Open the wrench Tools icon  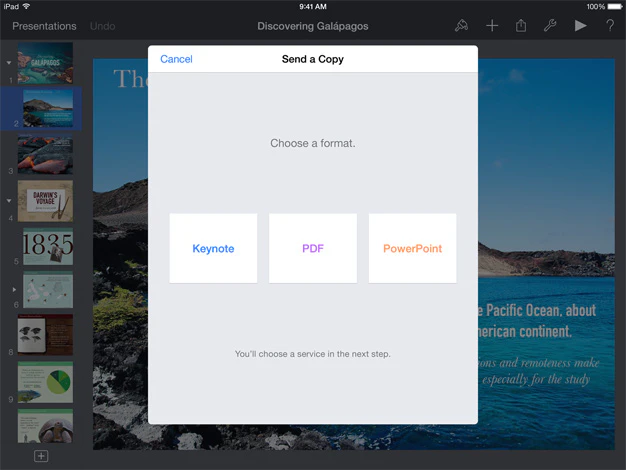(x=550, y=26)
